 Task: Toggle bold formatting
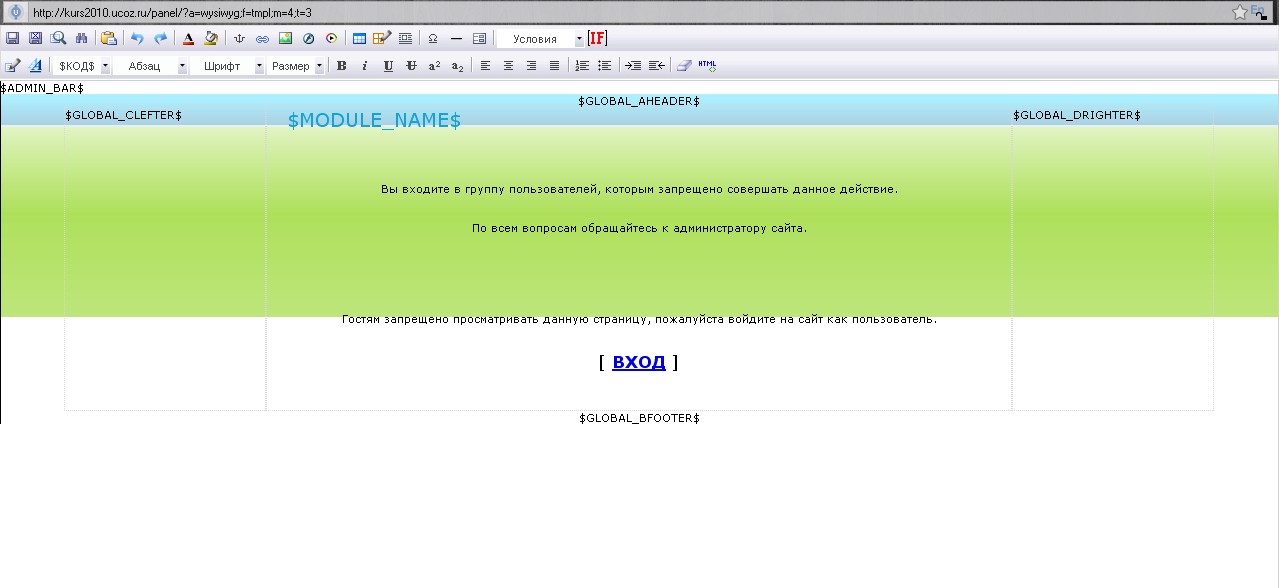pyautogui.click(x=341, y=66)
